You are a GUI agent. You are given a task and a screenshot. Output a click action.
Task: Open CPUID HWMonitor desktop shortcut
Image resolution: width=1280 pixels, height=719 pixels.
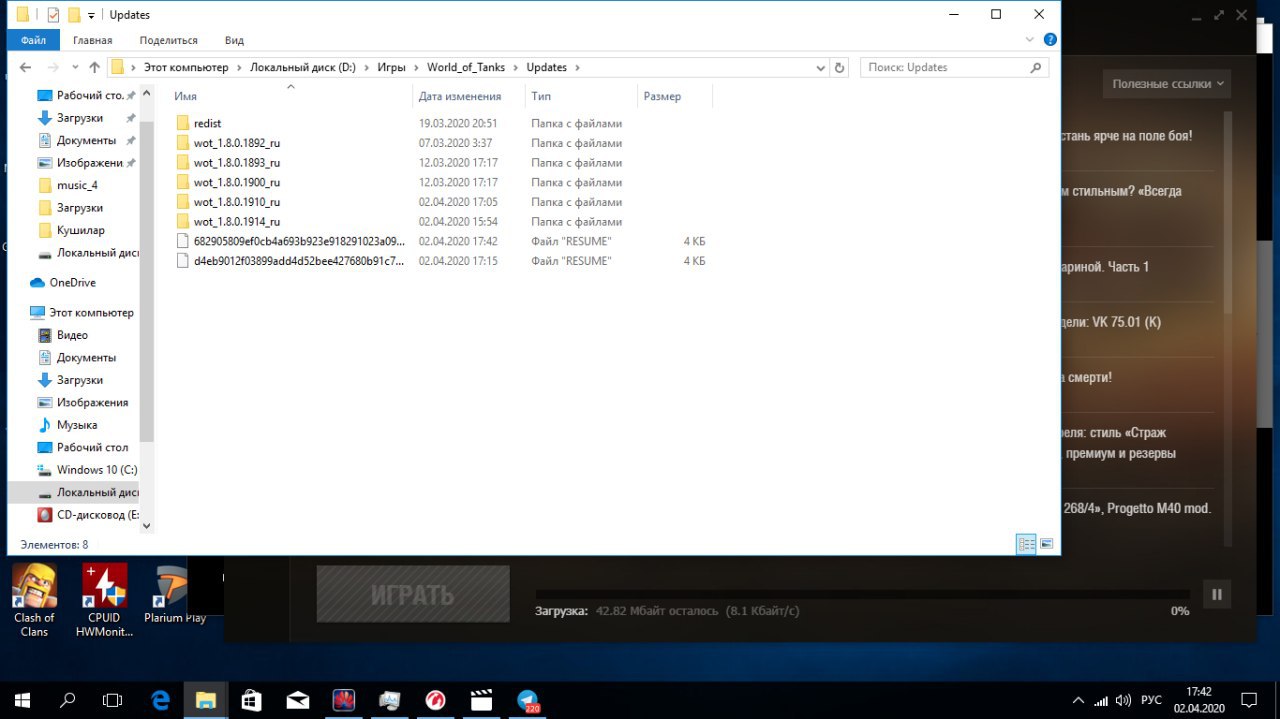point(104,600)
